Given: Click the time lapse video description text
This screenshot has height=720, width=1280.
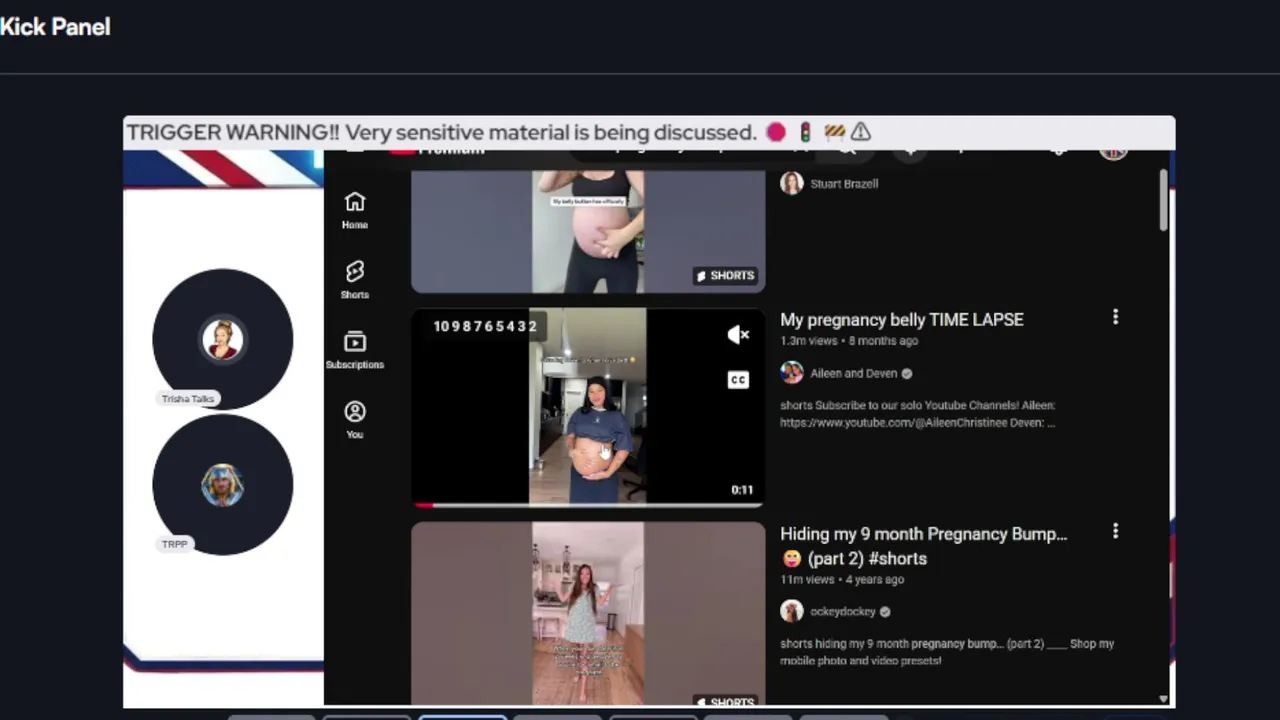Looking at the screenshot, I should 917,414.
